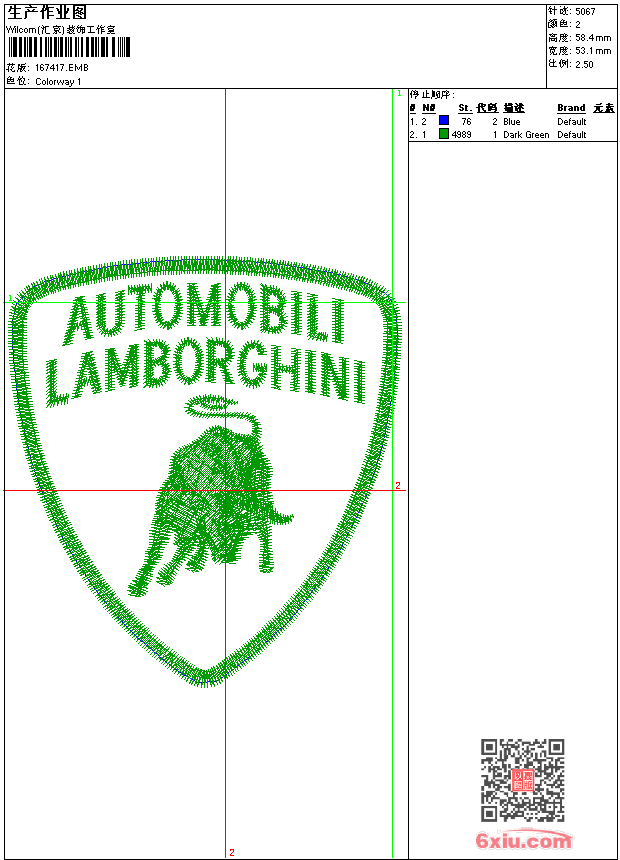Click 'Default' brand in the Blue row

click(x=572, y=122)
